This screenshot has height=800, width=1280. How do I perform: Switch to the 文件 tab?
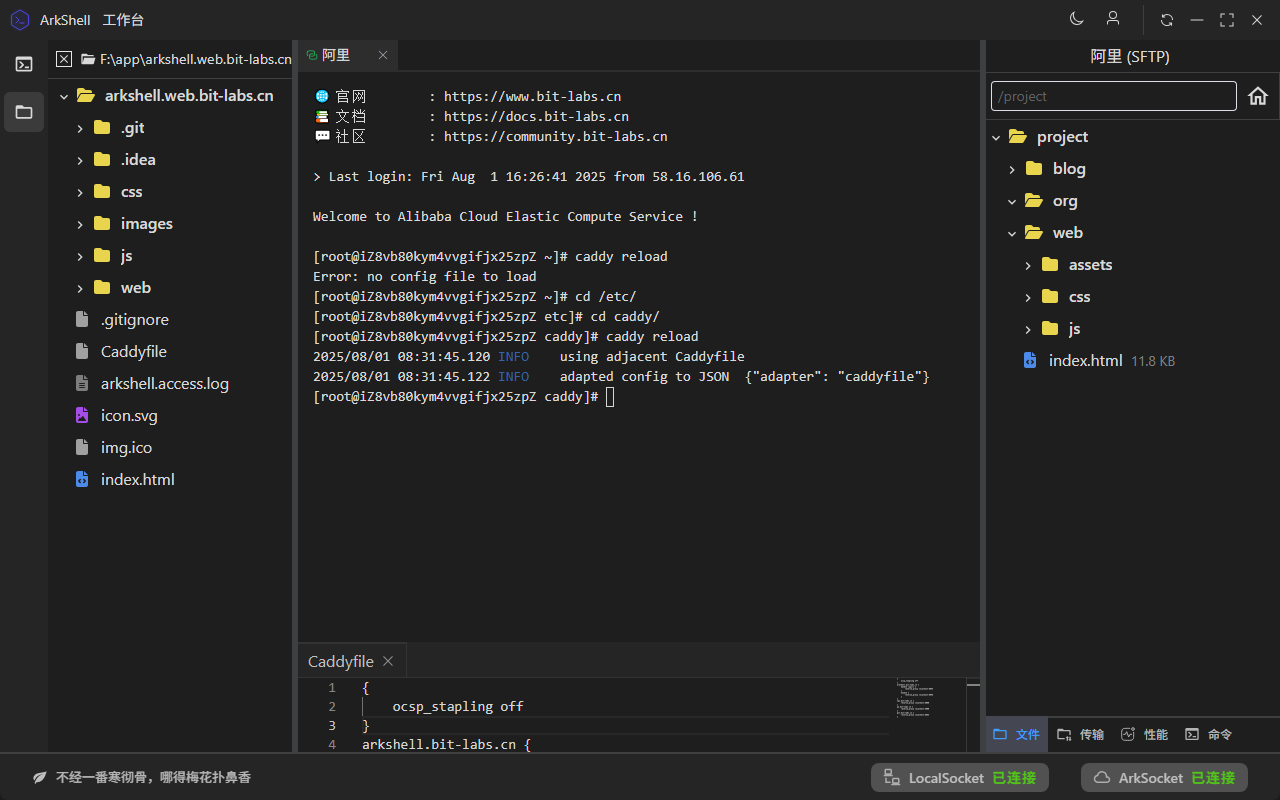pos(1017,734)
